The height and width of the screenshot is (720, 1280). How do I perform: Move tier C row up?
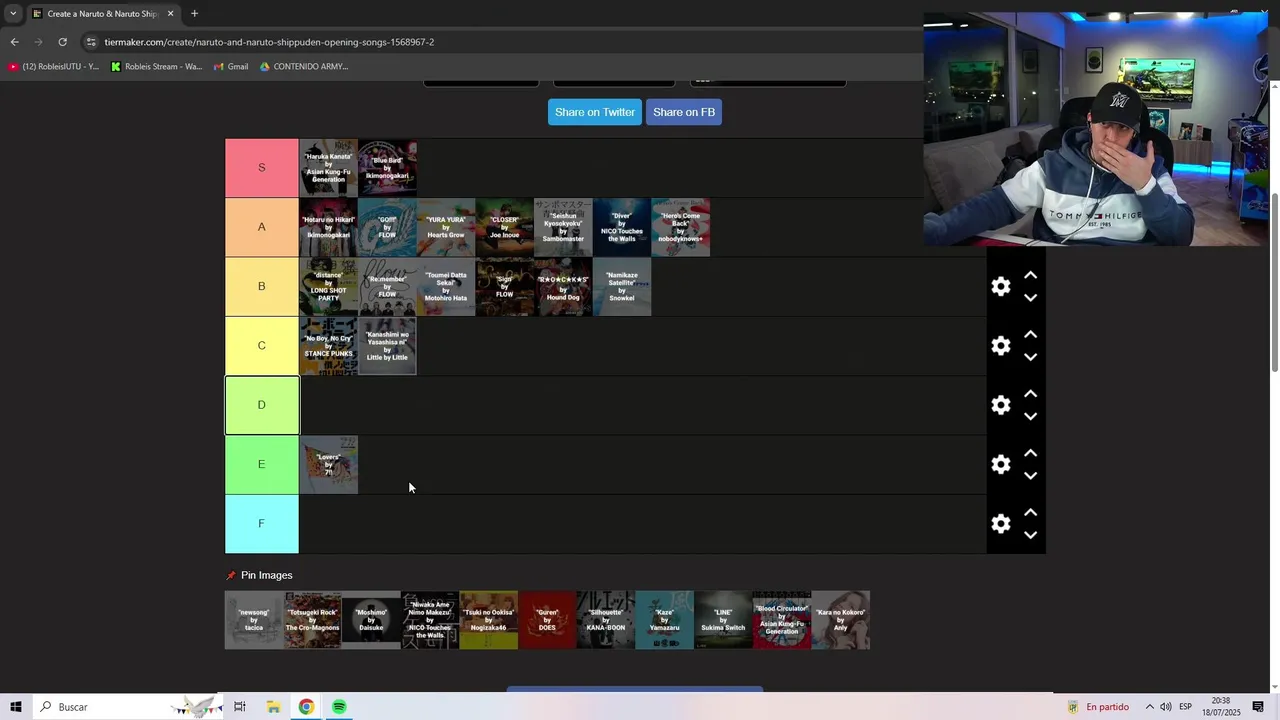[1030, 335]
